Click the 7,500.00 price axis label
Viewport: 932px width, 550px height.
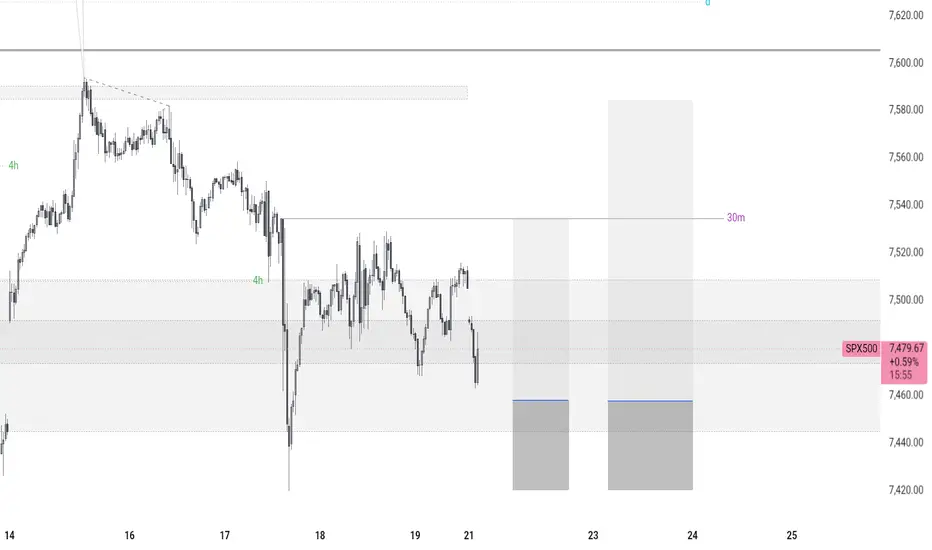point(906,300)
